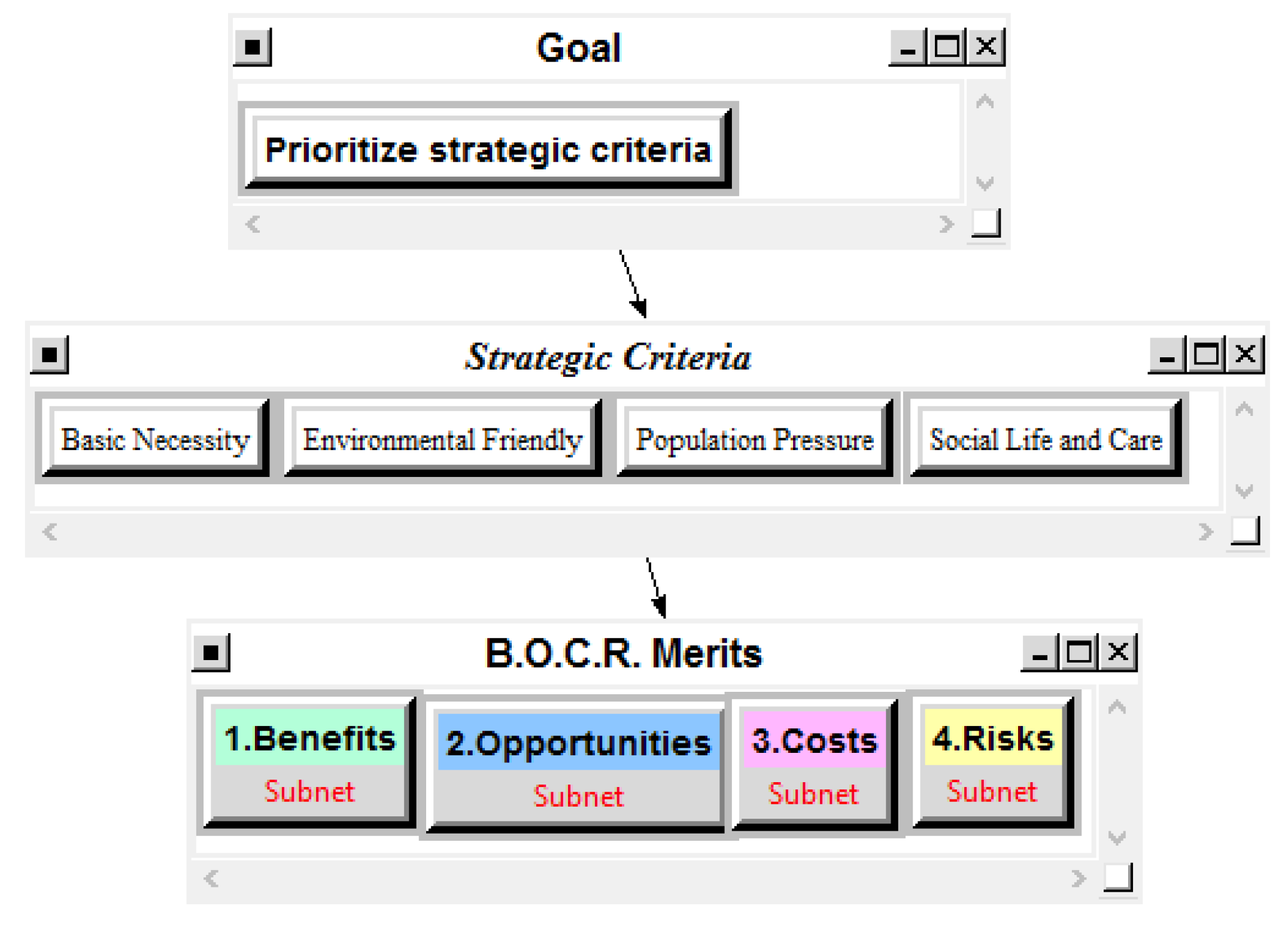Select the Social Life and Care node
Screen dimensions: 1288x930
(x=1046, y=440)
